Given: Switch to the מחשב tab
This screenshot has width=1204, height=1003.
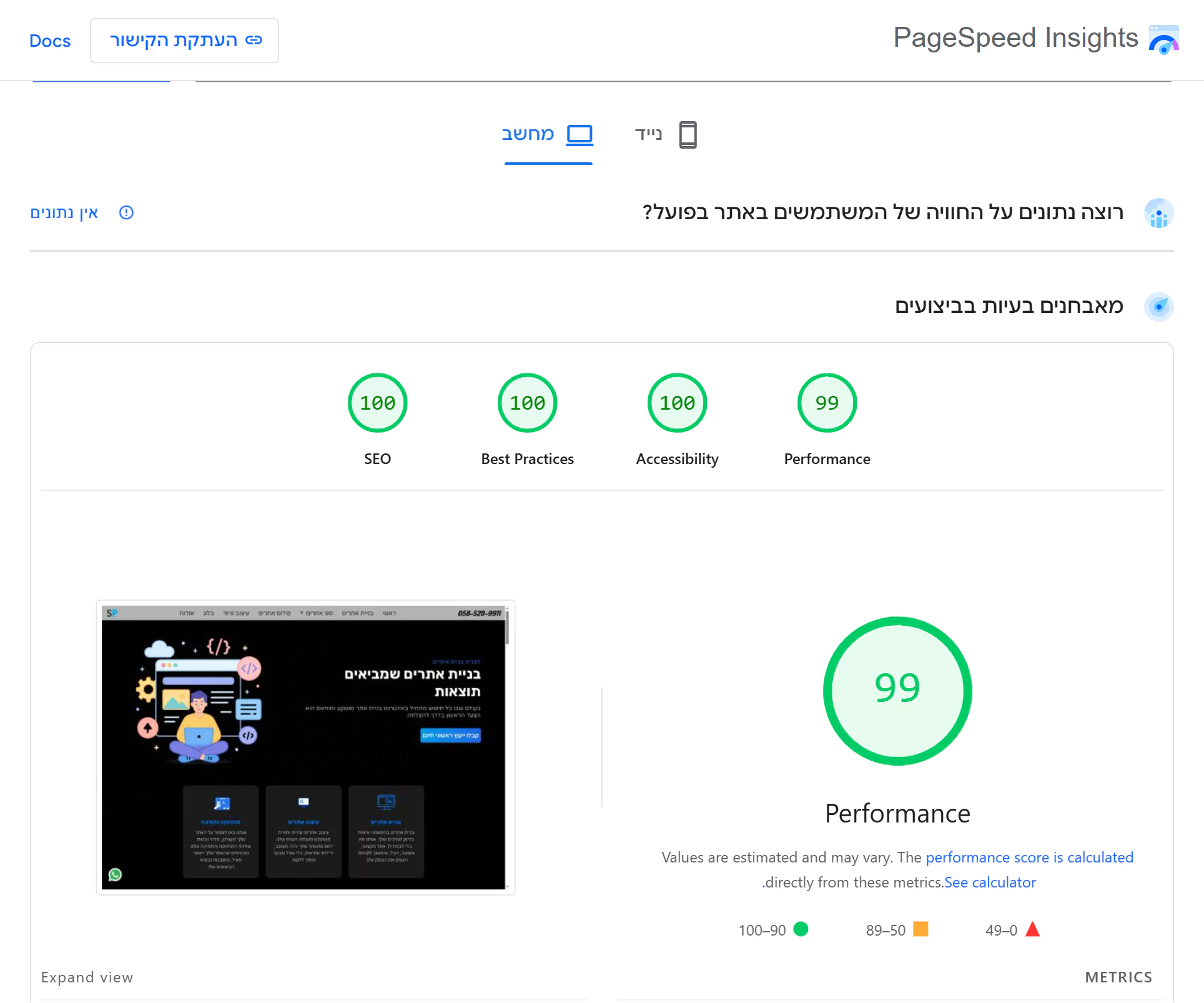Looking at the screenshot, I should click(548, 134).
